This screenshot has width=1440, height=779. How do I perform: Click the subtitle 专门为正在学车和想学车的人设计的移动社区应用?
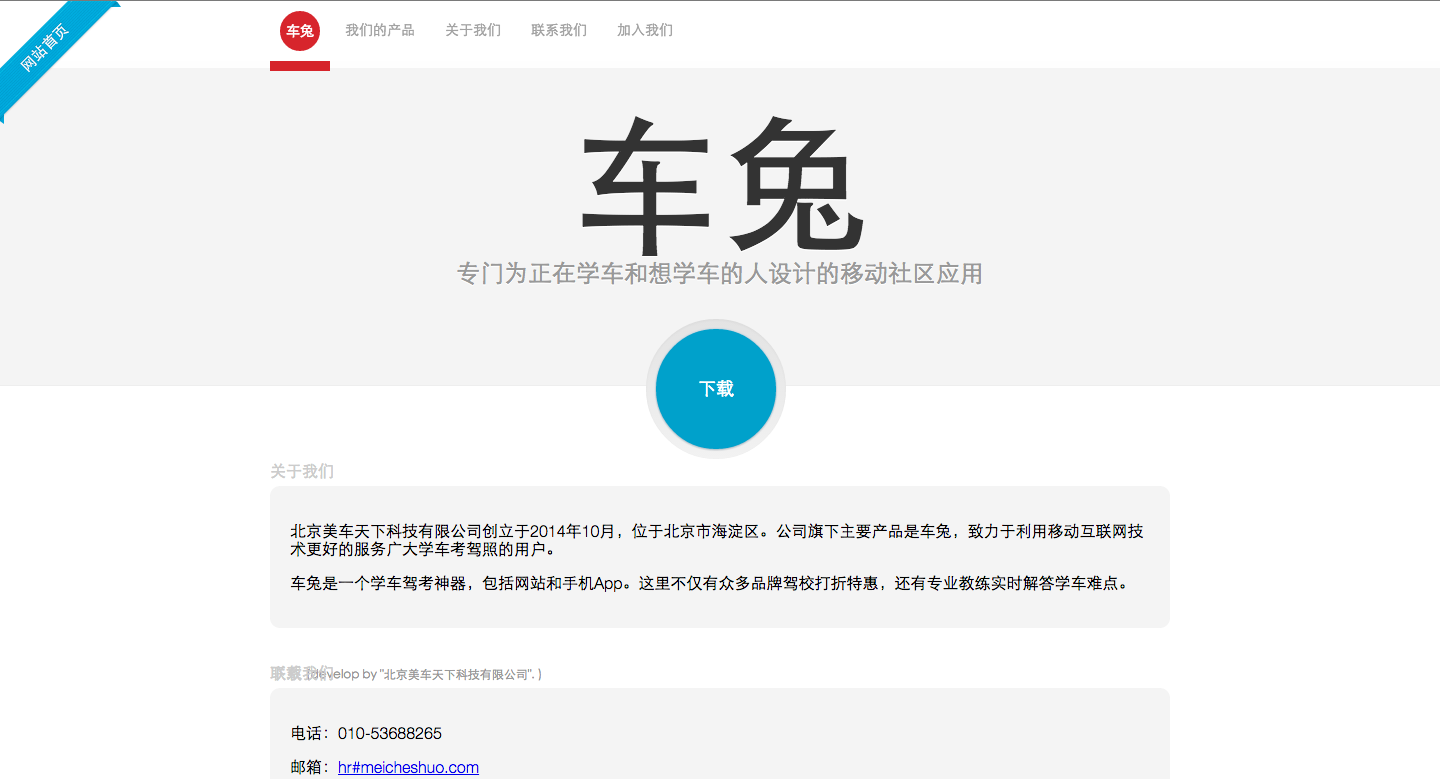(x=720, y=273)
